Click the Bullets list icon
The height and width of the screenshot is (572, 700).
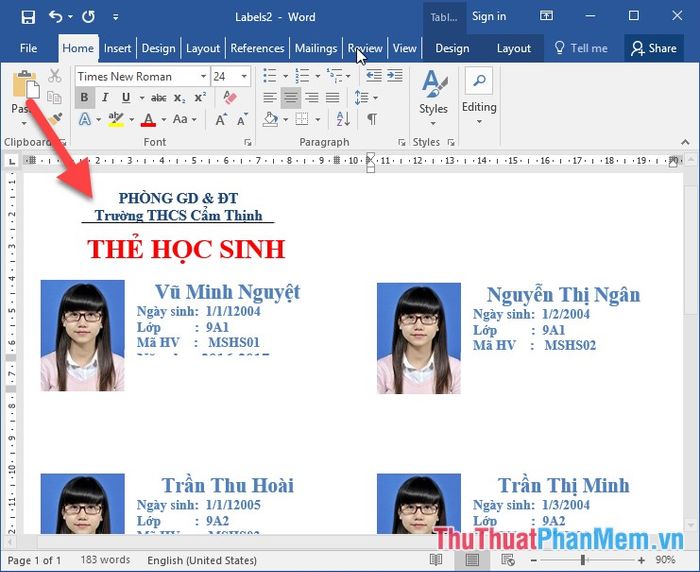pos(270,76)
